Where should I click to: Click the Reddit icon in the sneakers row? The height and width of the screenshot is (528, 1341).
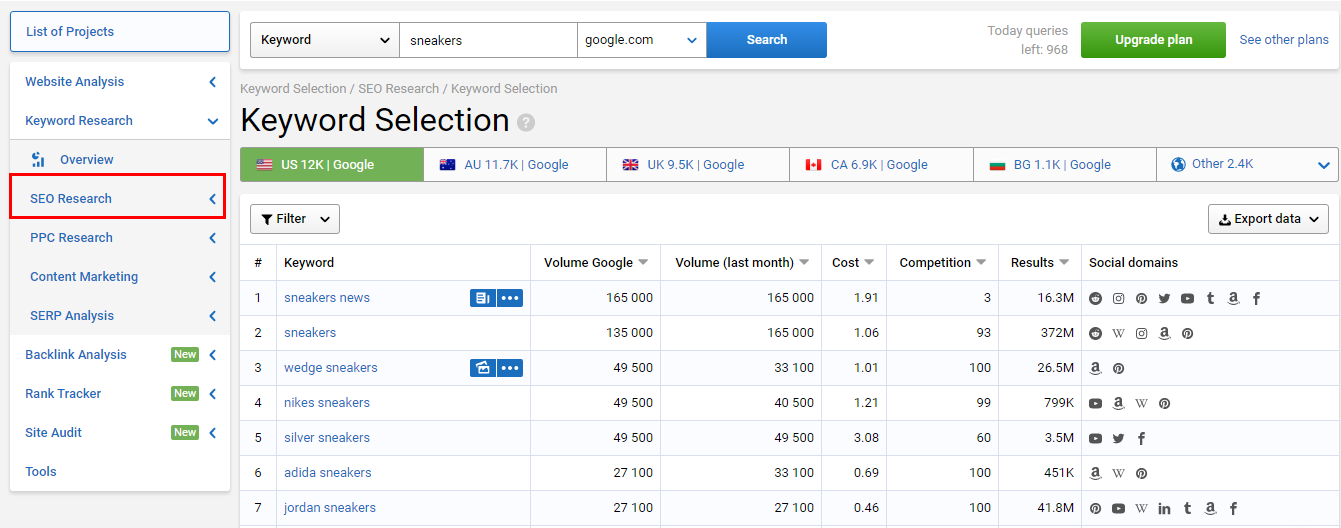1096,333
